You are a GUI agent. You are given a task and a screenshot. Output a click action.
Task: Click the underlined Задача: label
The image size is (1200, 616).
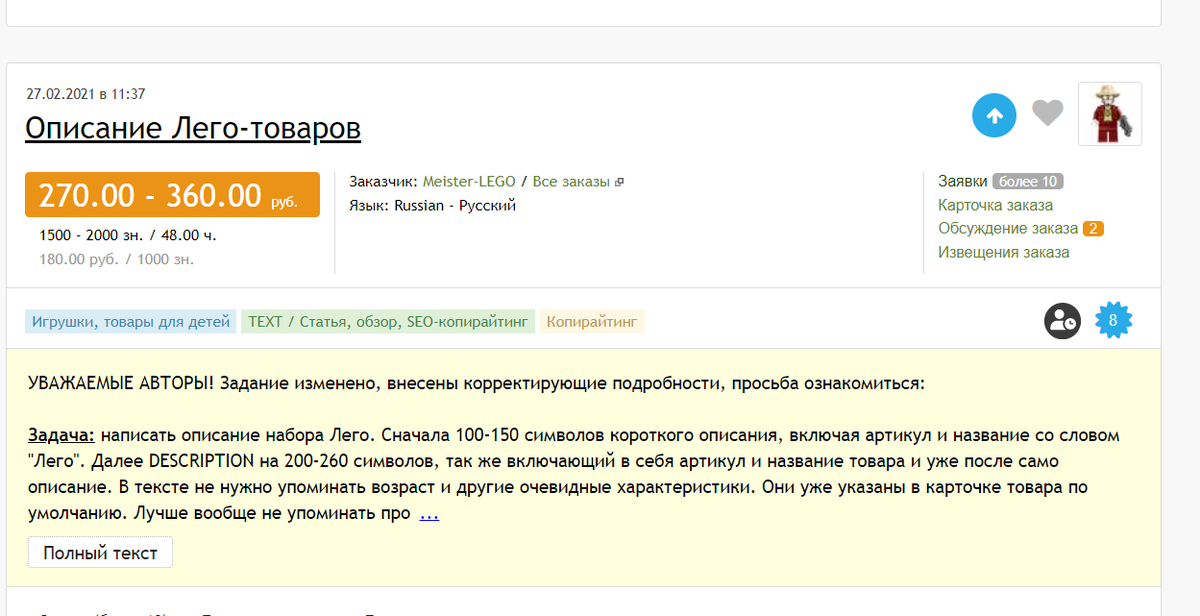point(62,436)
